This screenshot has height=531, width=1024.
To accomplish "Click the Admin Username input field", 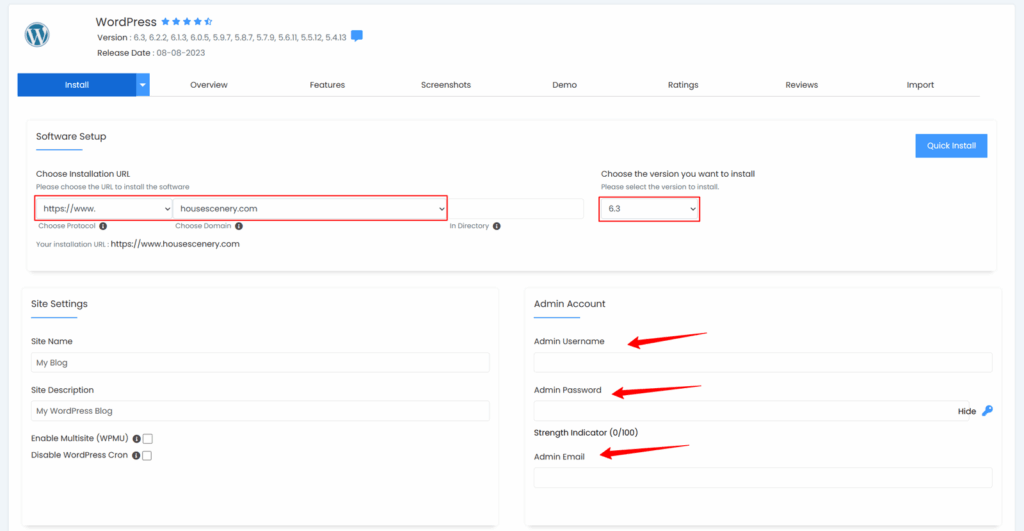I will (763, 362).
